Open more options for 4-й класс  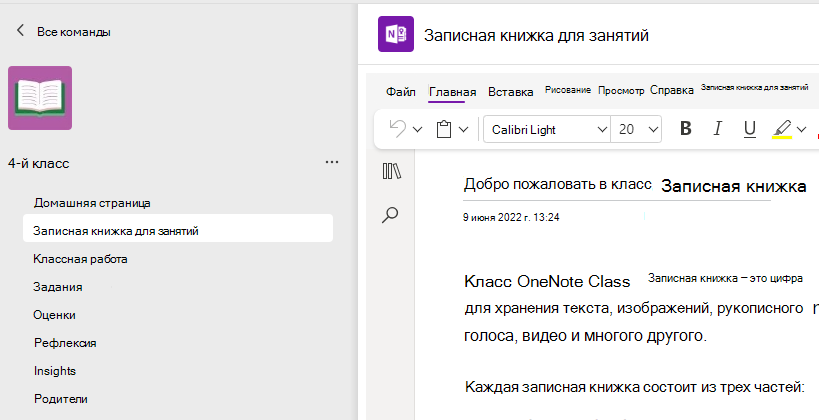tap(332, 162)
